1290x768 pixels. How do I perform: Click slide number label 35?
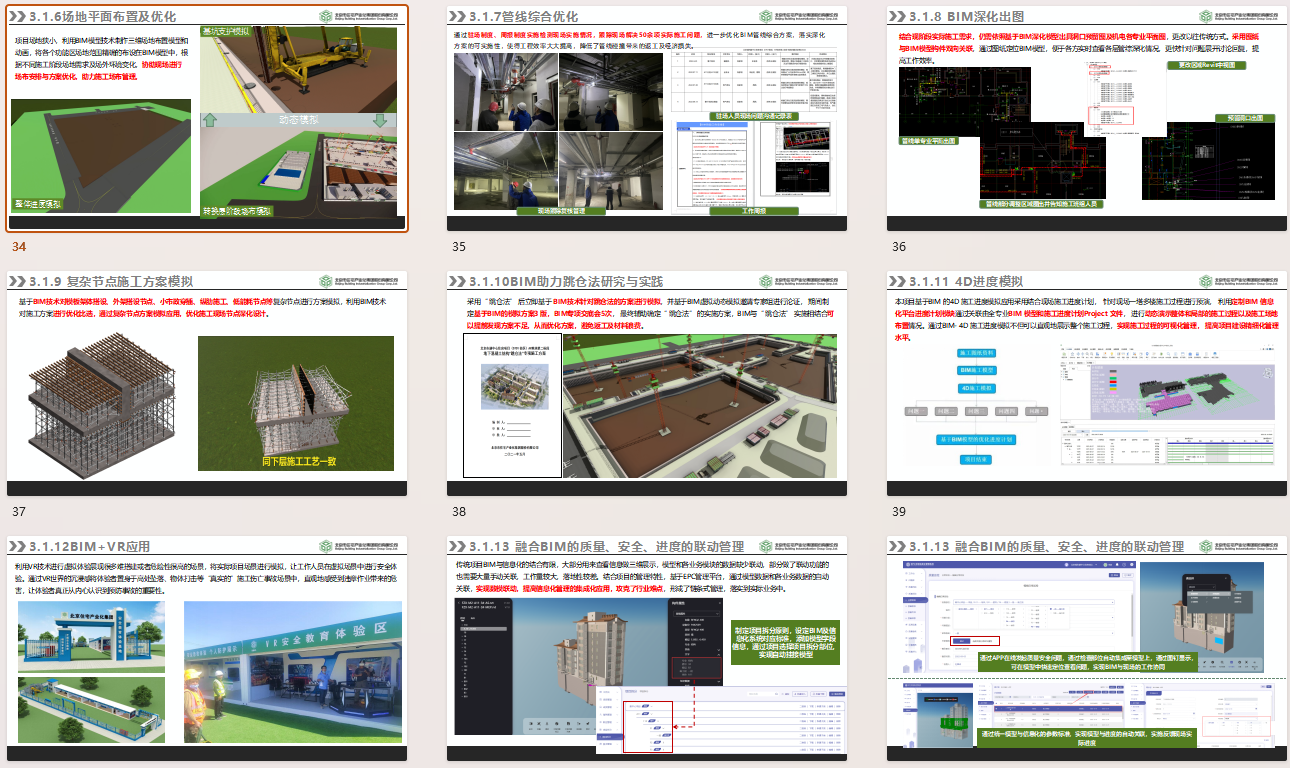tap(459, 246)
